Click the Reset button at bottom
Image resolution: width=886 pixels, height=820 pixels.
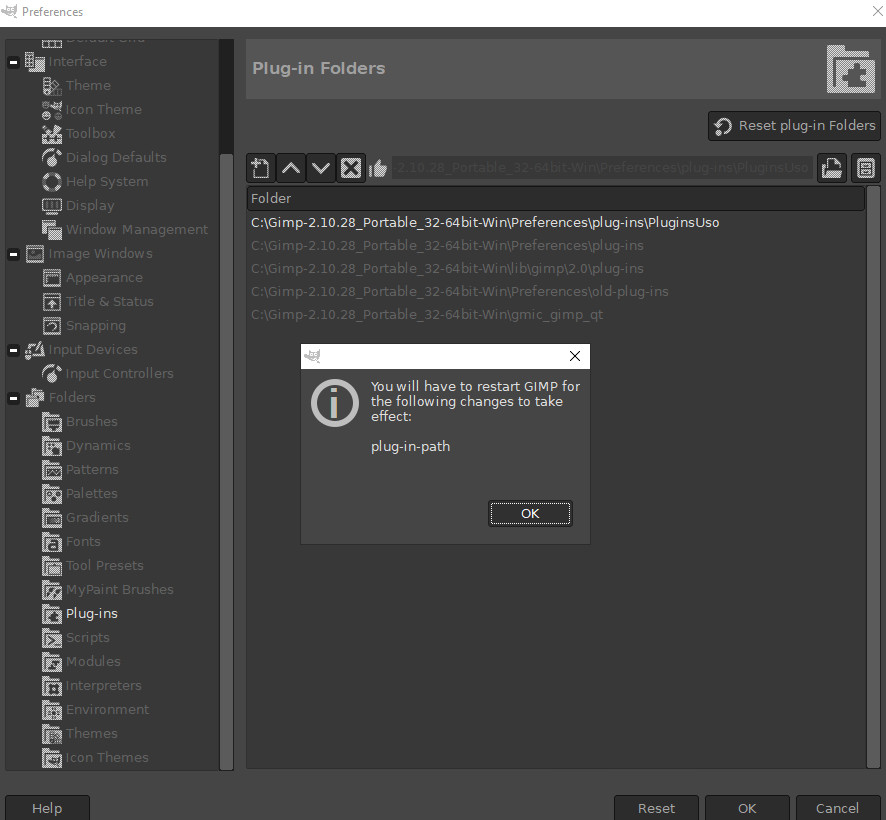click(656, 808)
